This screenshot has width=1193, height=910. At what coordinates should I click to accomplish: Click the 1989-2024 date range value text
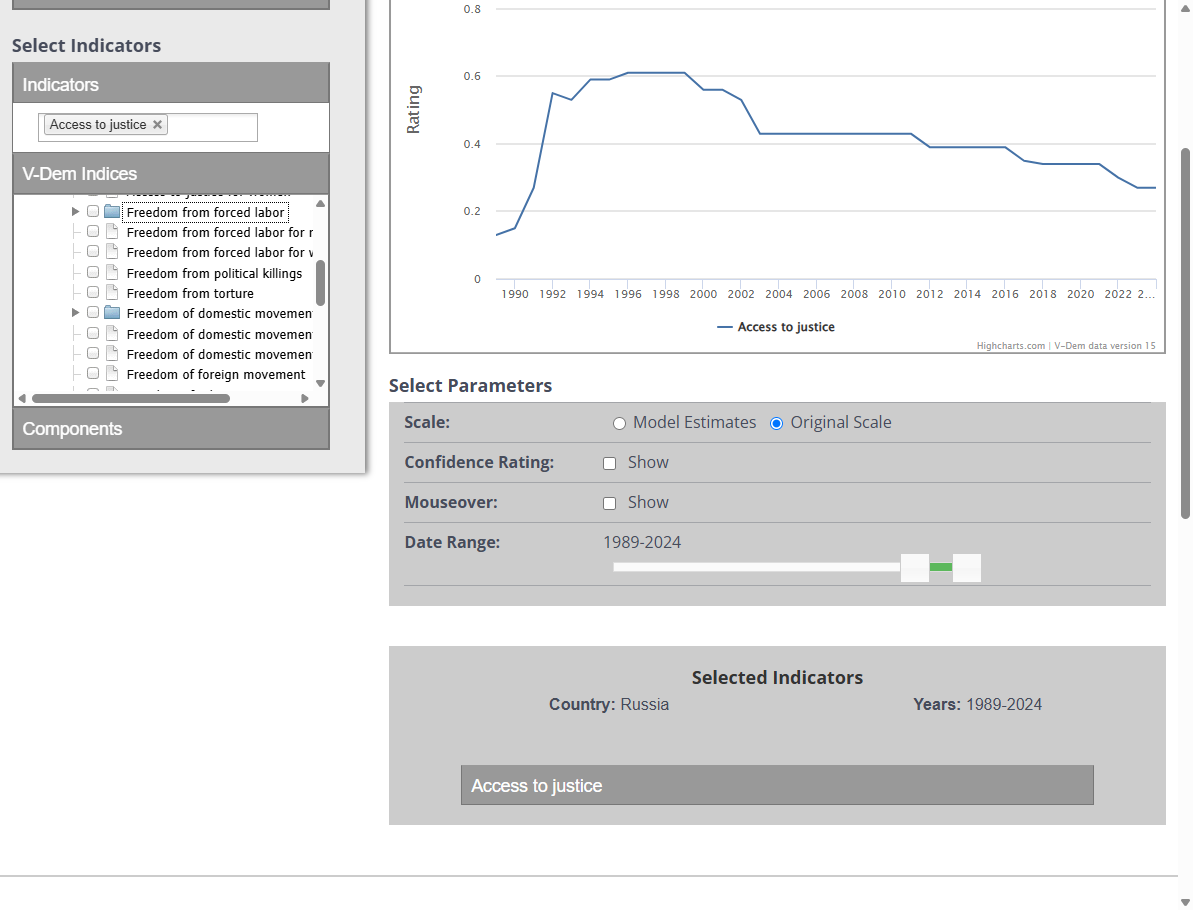(x=642, y=542)
